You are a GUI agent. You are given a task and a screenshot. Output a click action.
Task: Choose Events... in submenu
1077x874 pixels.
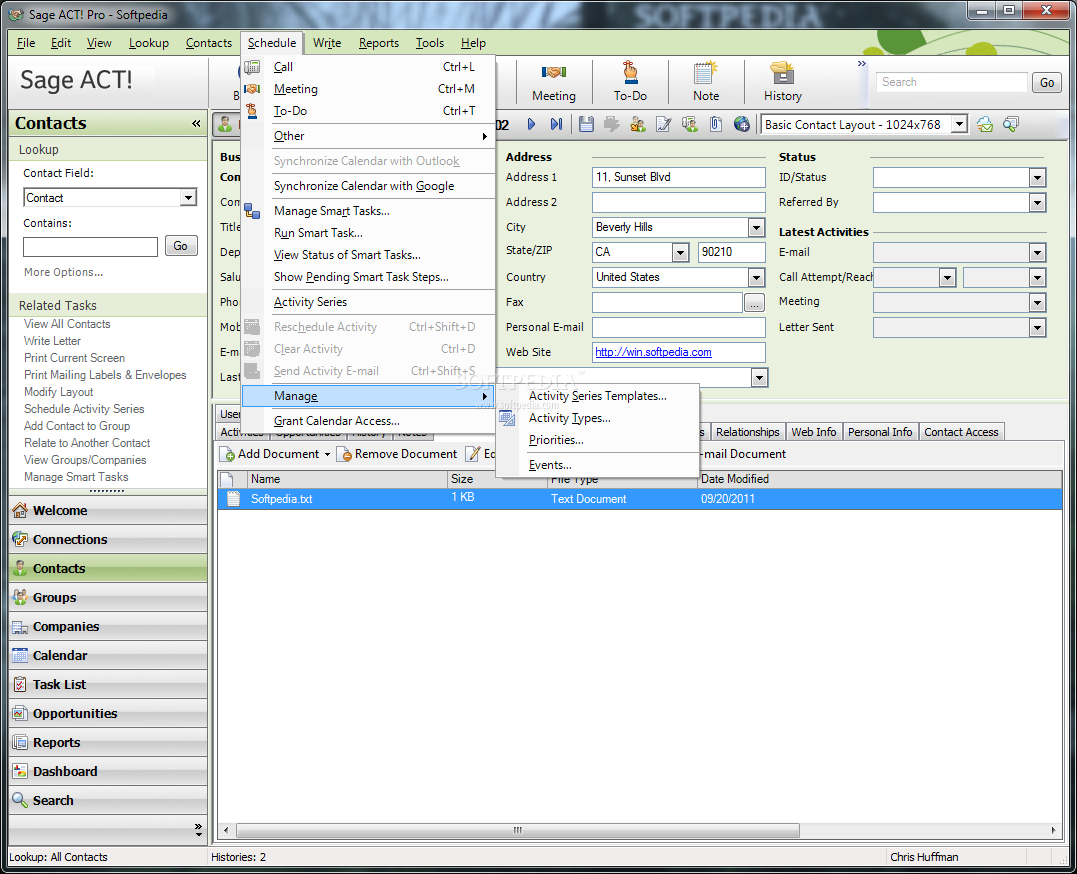pos(598,465)
